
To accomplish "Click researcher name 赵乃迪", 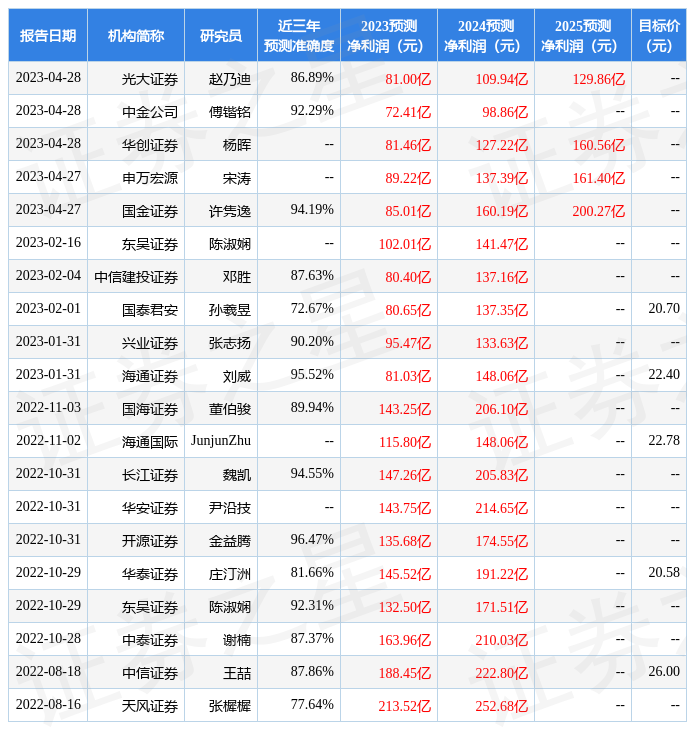I will point(229,79).
